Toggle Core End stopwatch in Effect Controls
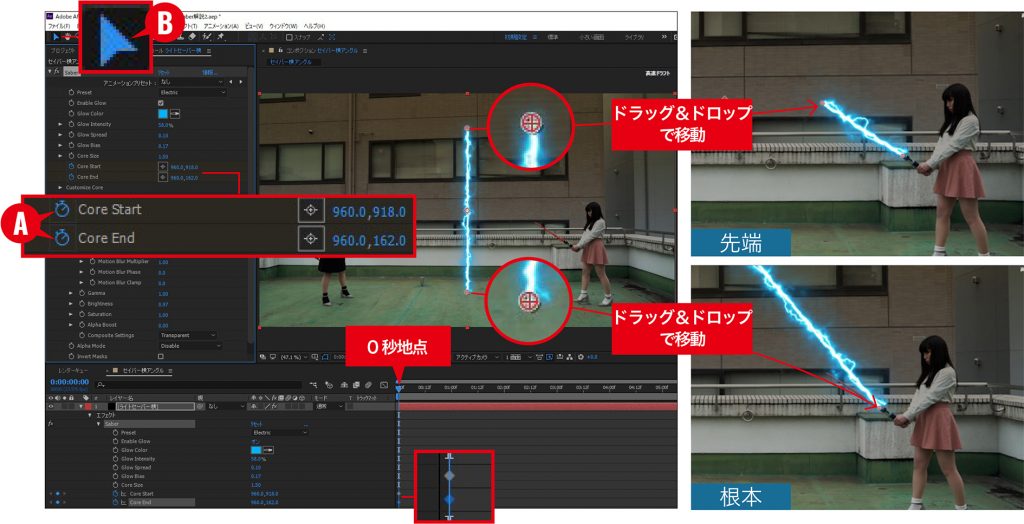1024x524 pixels. click(x=72, y=177)
